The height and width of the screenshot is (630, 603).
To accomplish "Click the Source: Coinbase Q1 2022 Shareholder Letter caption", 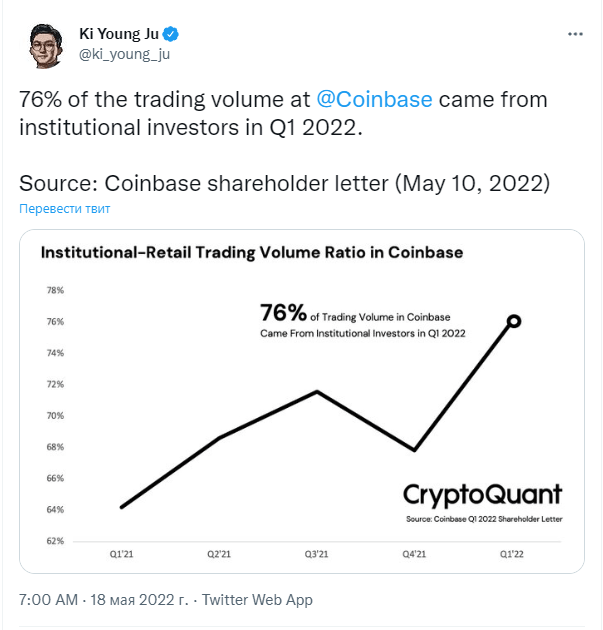I will [484, 519].
